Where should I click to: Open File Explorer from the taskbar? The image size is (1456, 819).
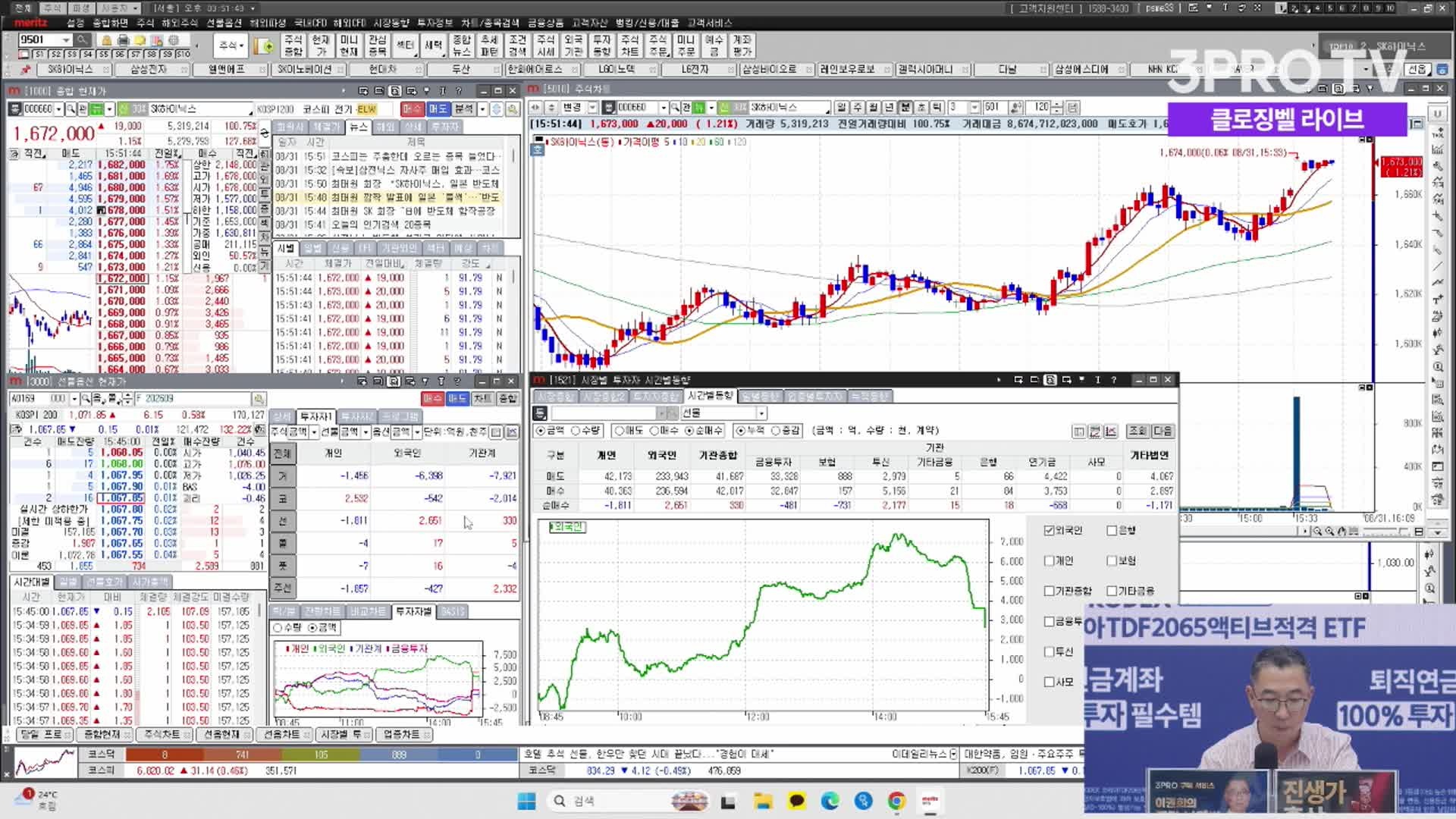pos(763,801)
